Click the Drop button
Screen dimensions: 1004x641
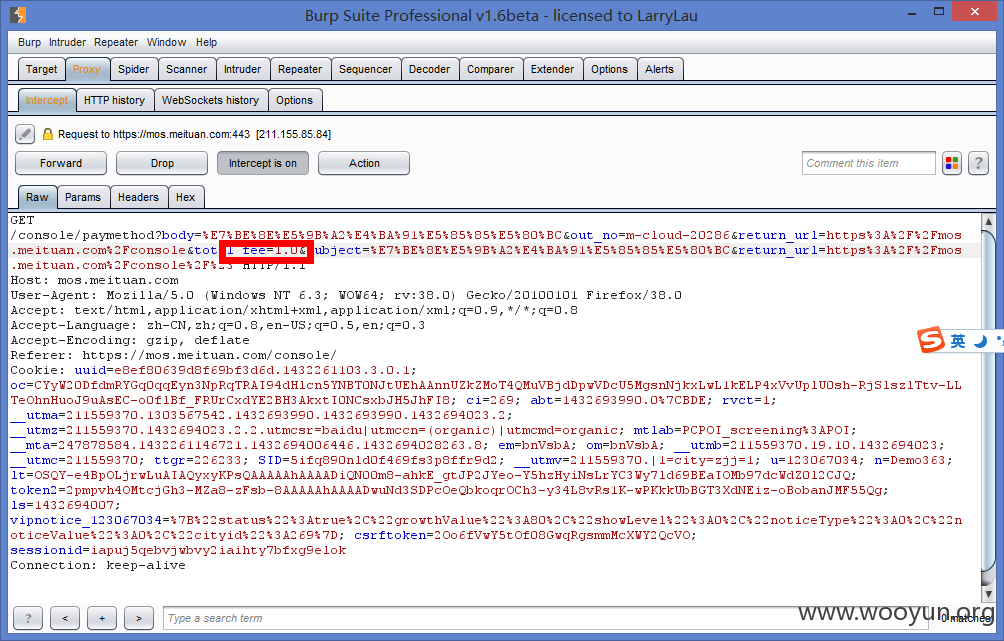point(162,163)
